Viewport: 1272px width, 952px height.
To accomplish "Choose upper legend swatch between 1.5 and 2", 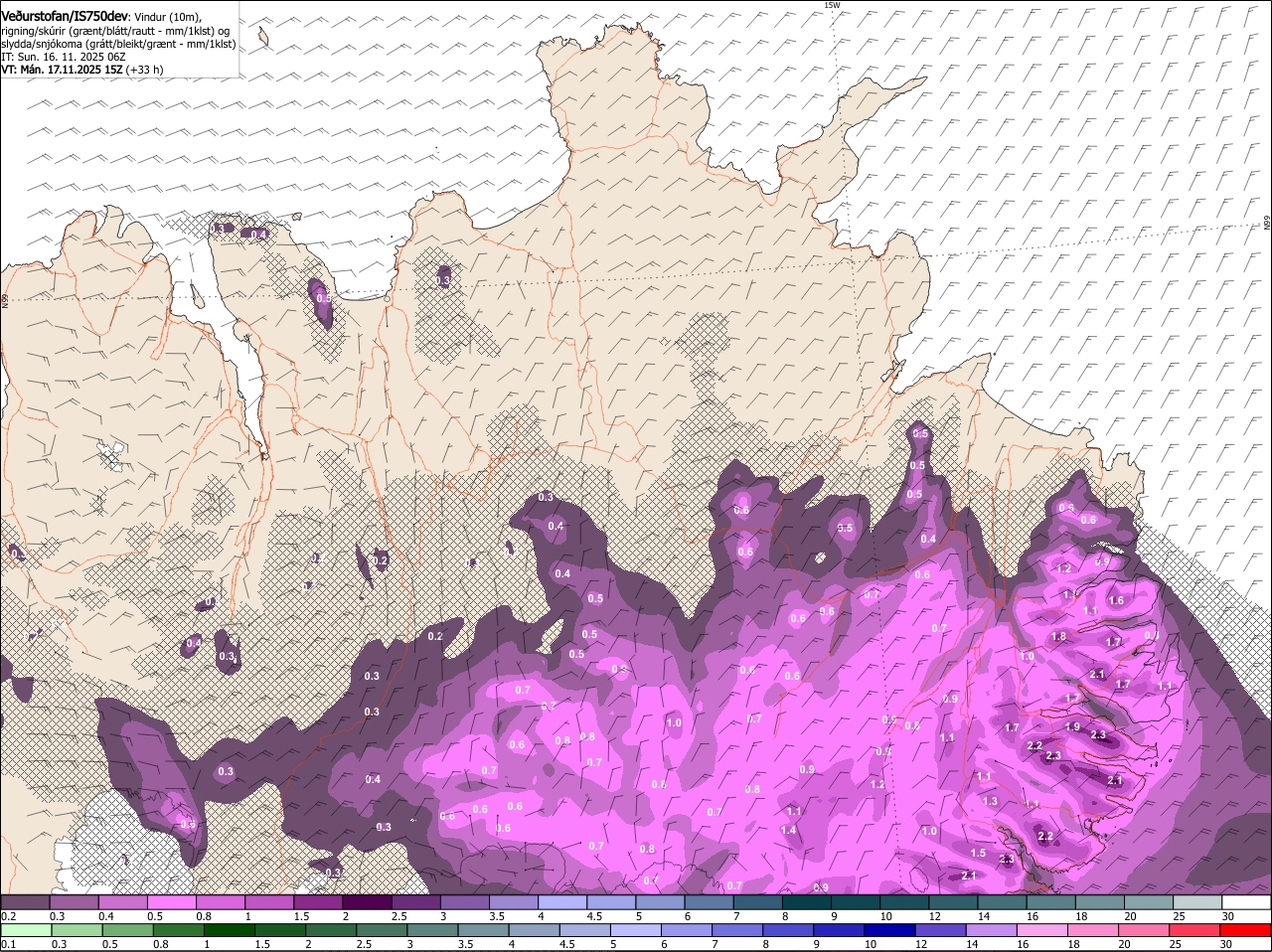I will [x=318, y=901].
